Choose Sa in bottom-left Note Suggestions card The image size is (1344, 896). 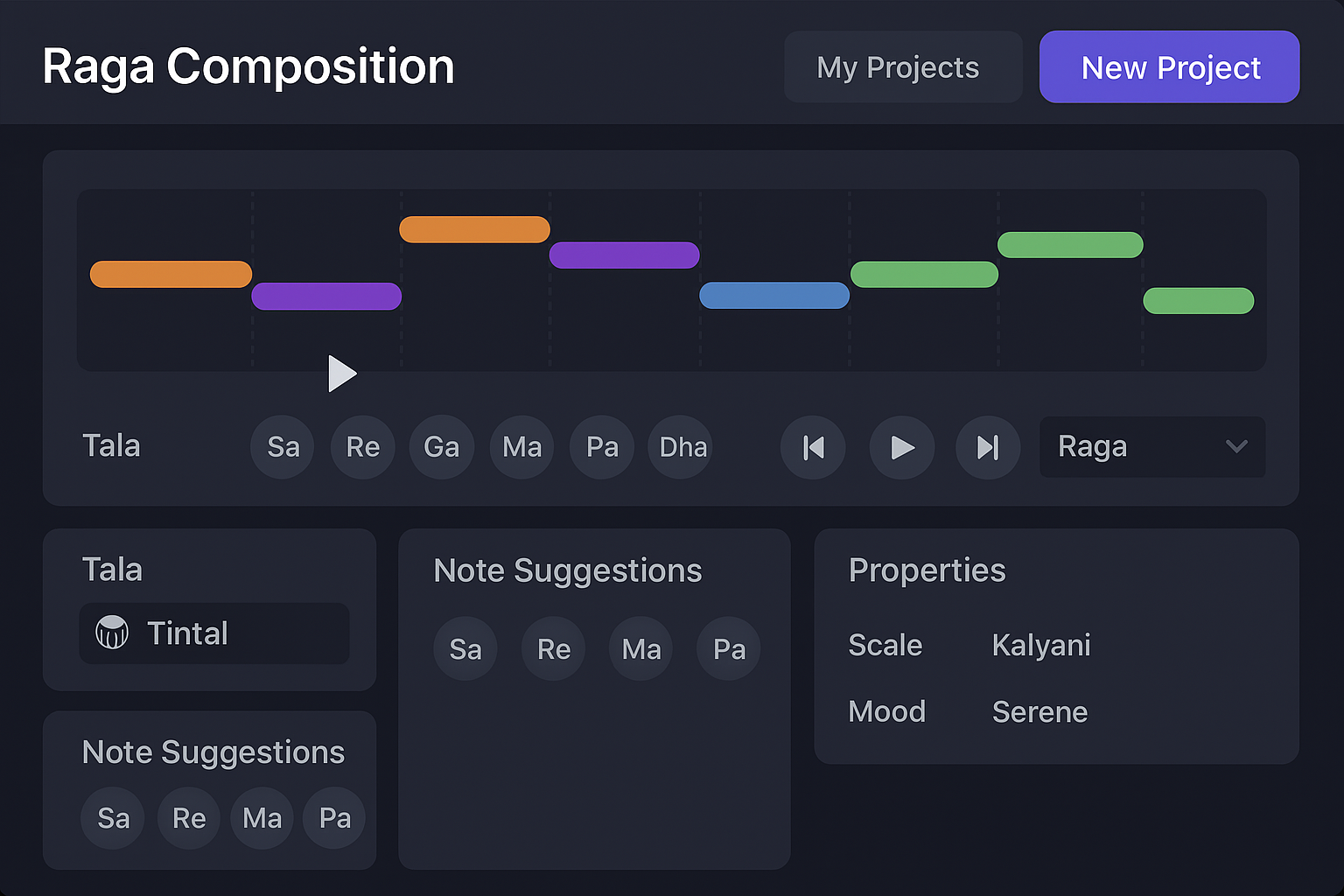(x=113, y=818)
